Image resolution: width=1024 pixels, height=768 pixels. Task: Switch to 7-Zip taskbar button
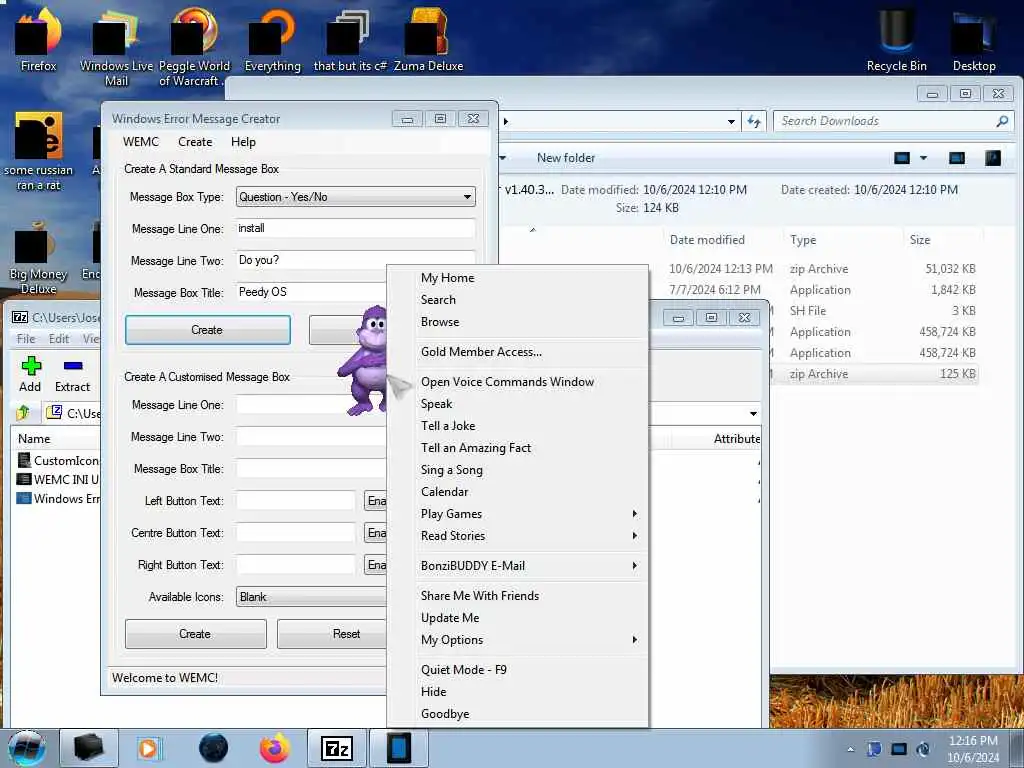click(336, 748)
